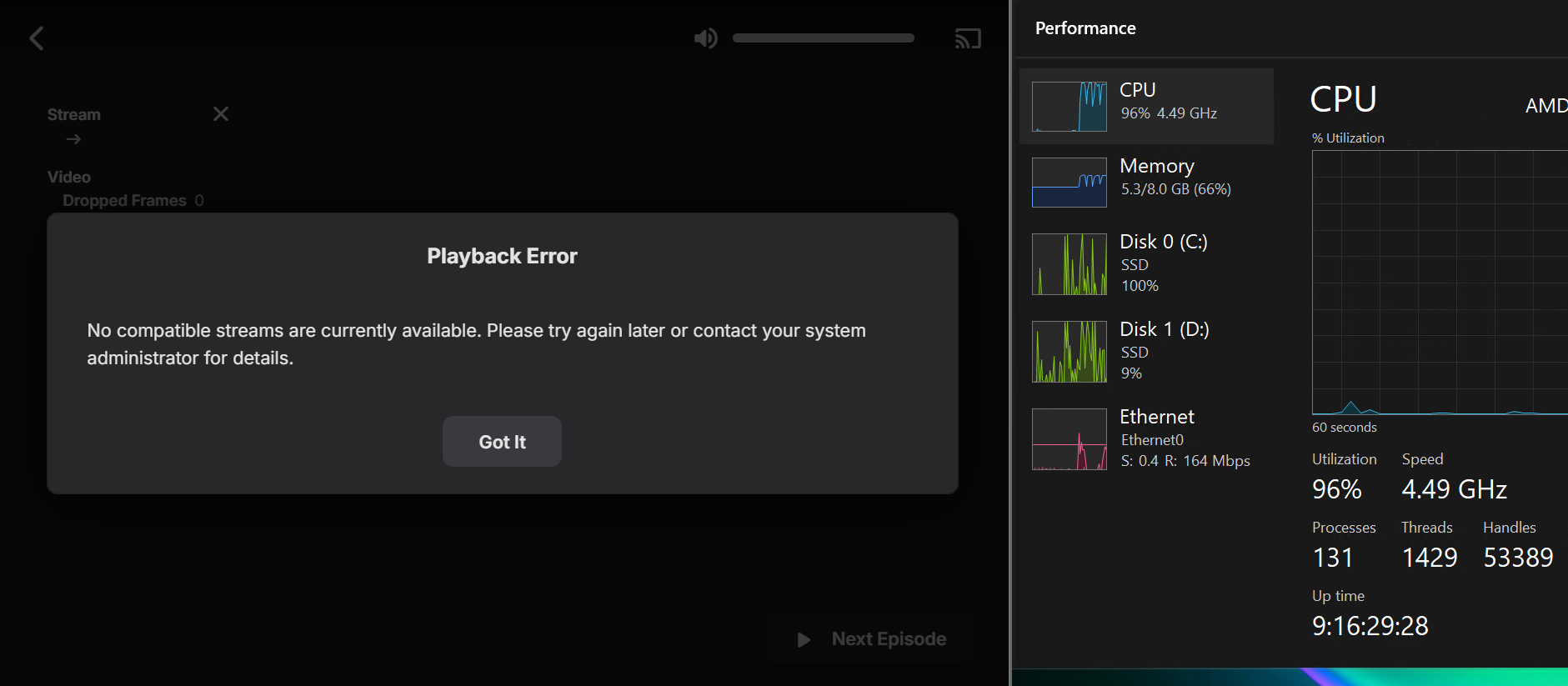Click the Performance heading

click(x=1085, y=28)
